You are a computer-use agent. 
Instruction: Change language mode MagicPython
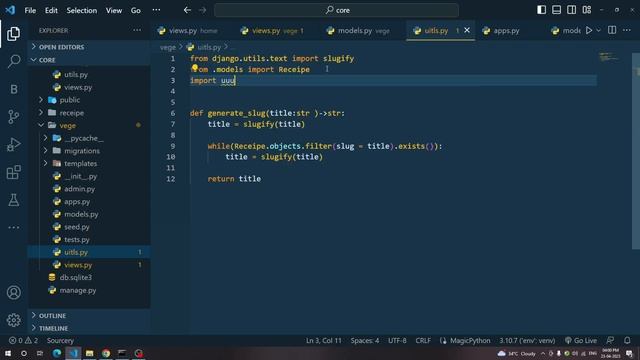pyautogui.click(x=470, y=340)
